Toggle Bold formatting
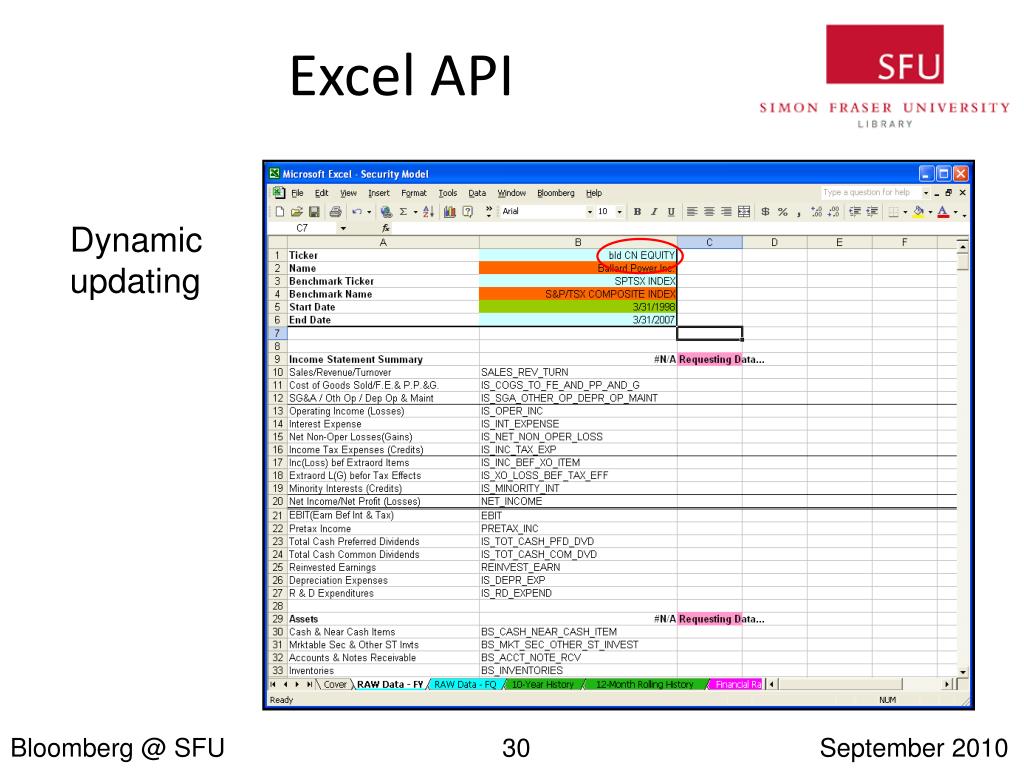 637,212
